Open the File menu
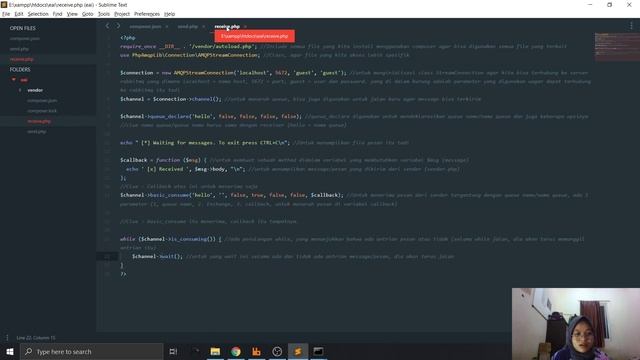Viewport: 640px width, 360px height. tap(6, 14)
